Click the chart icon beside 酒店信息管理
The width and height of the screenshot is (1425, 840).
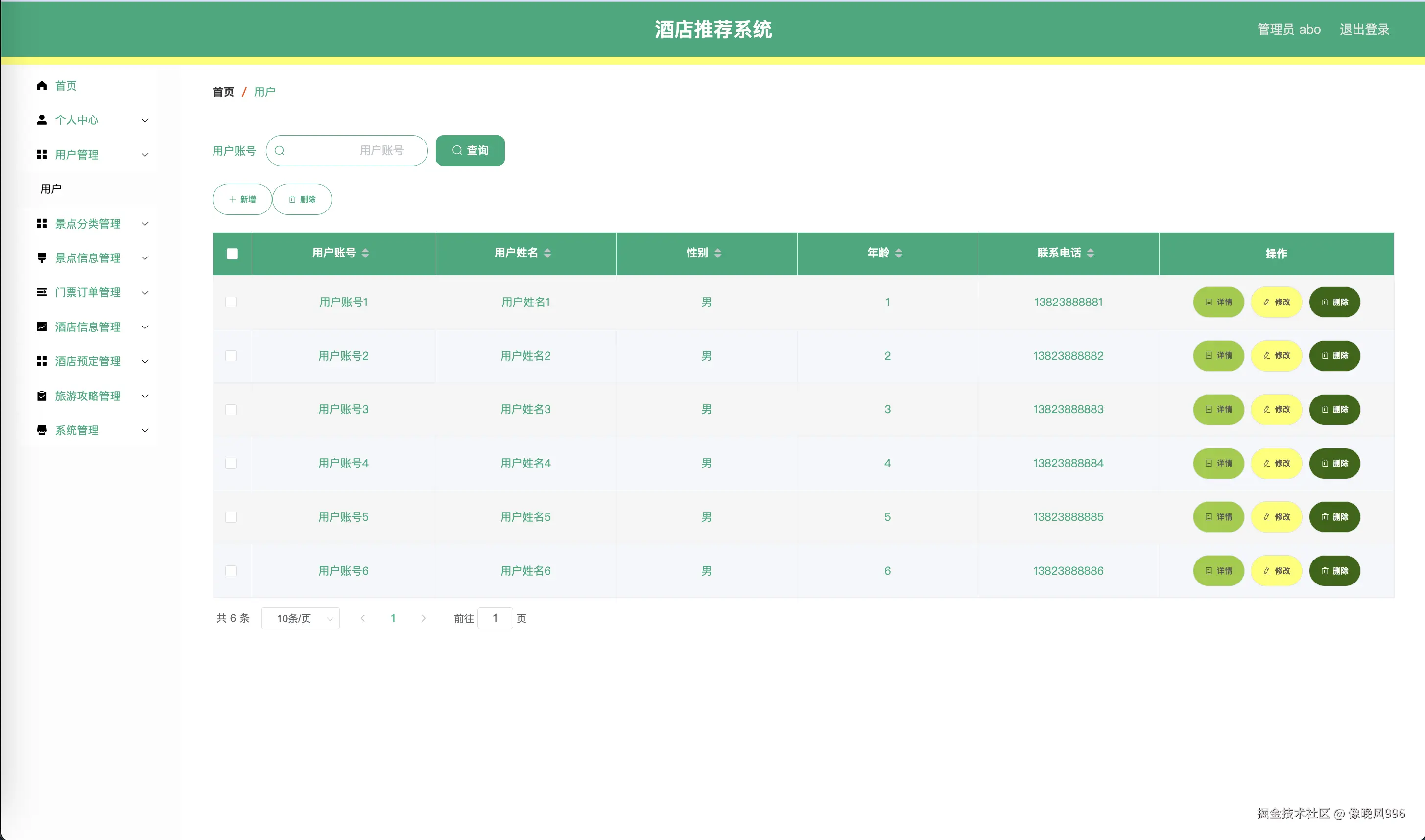click(41, 327)
